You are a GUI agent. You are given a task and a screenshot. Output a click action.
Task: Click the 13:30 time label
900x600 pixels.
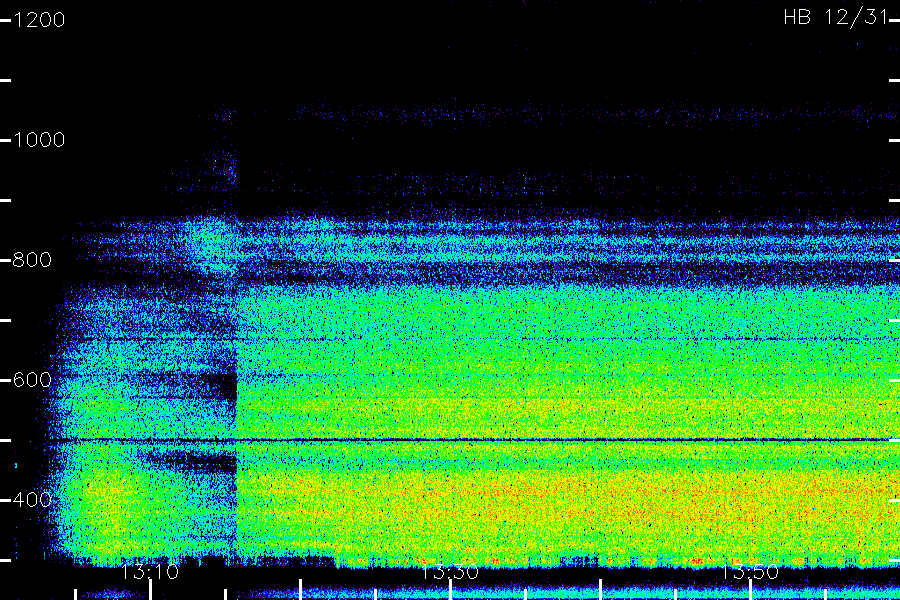[x=450, y=572]
